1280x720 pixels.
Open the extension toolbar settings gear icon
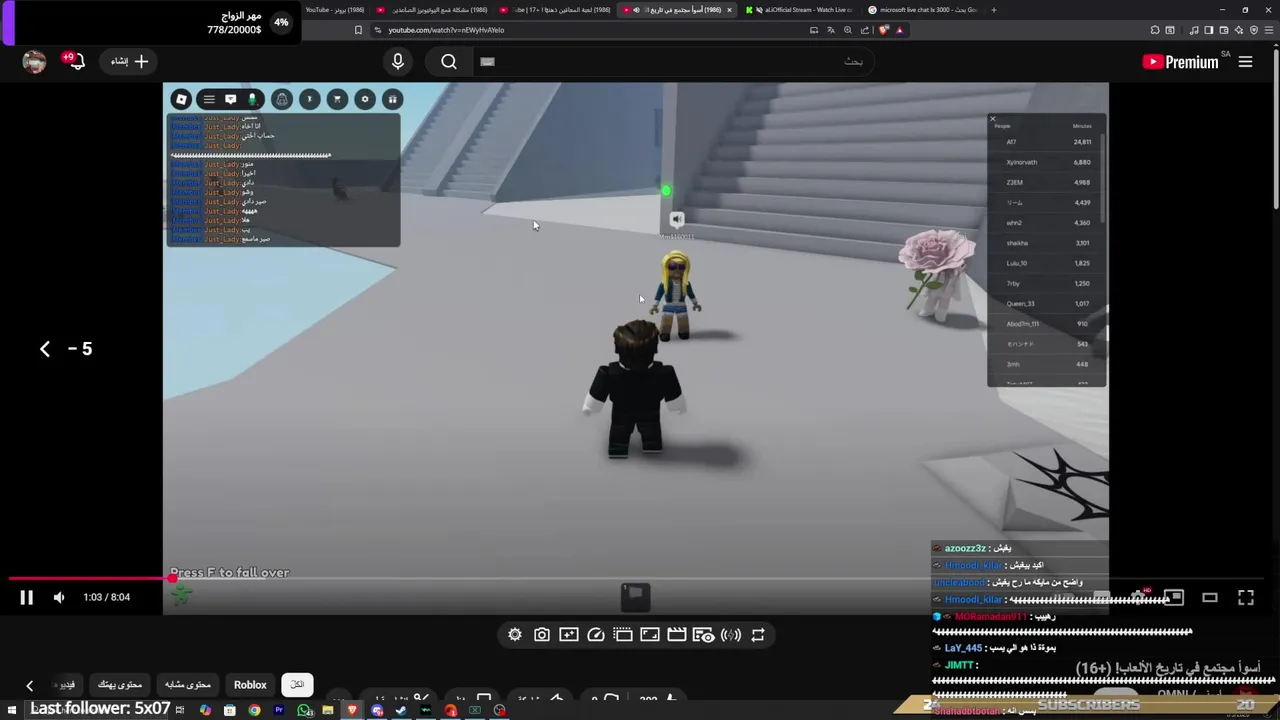[515, 635]
